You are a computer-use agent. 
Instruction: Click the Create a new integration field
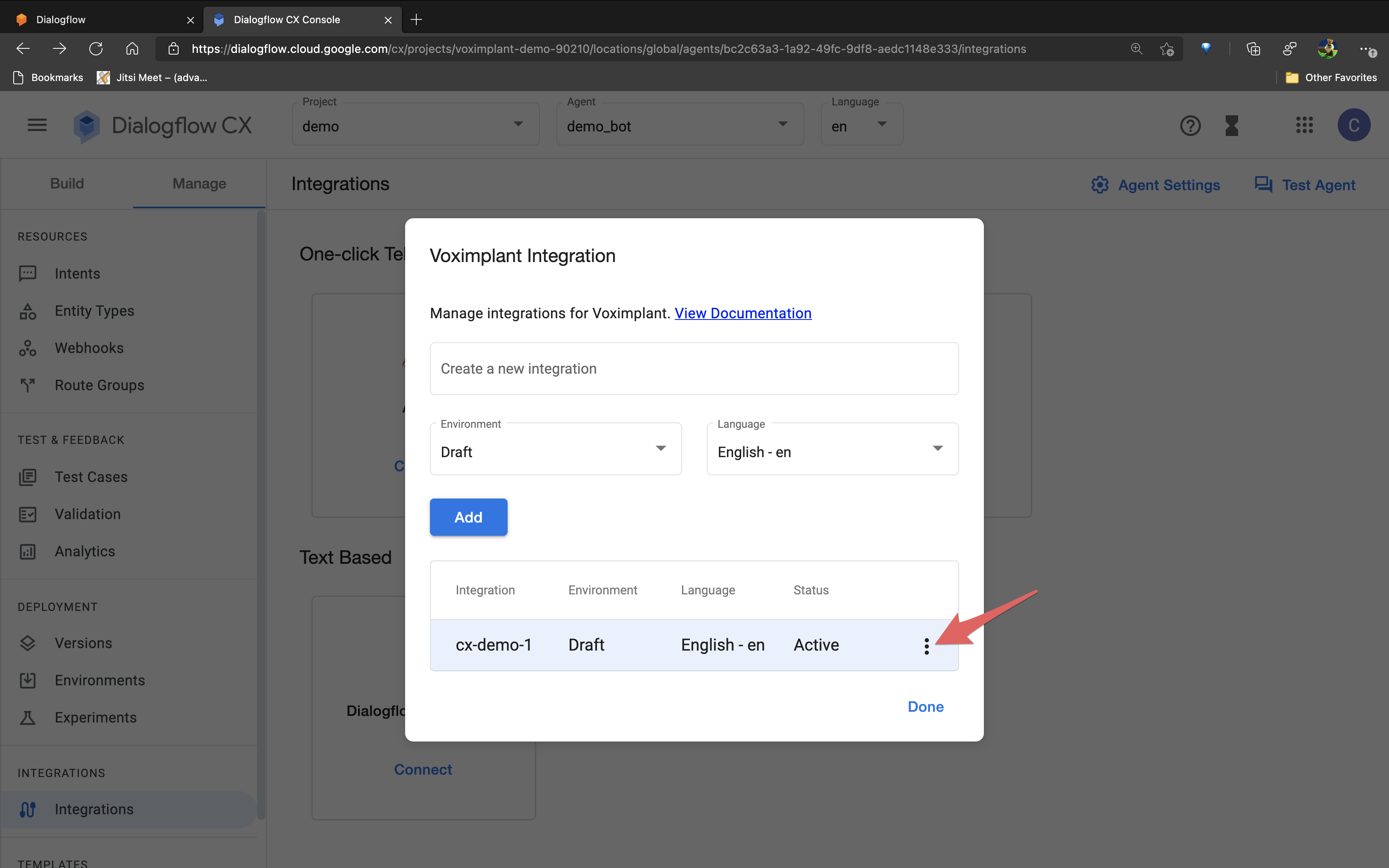pos(694,369)
